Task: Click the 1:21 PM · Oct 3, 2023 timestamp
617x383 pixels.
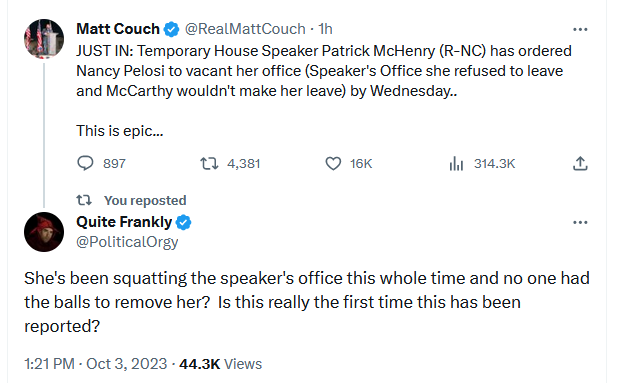Action: pyautogui.click(x=96, y=364)
